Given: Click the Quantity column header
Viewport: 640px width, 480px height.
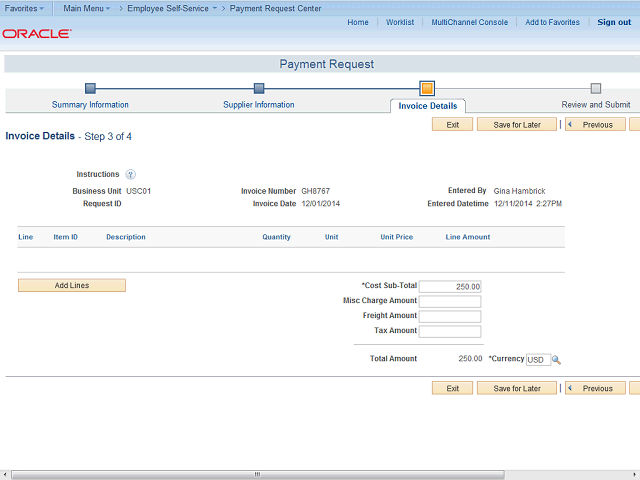Looking at the screenshot, I should (276, 237).
